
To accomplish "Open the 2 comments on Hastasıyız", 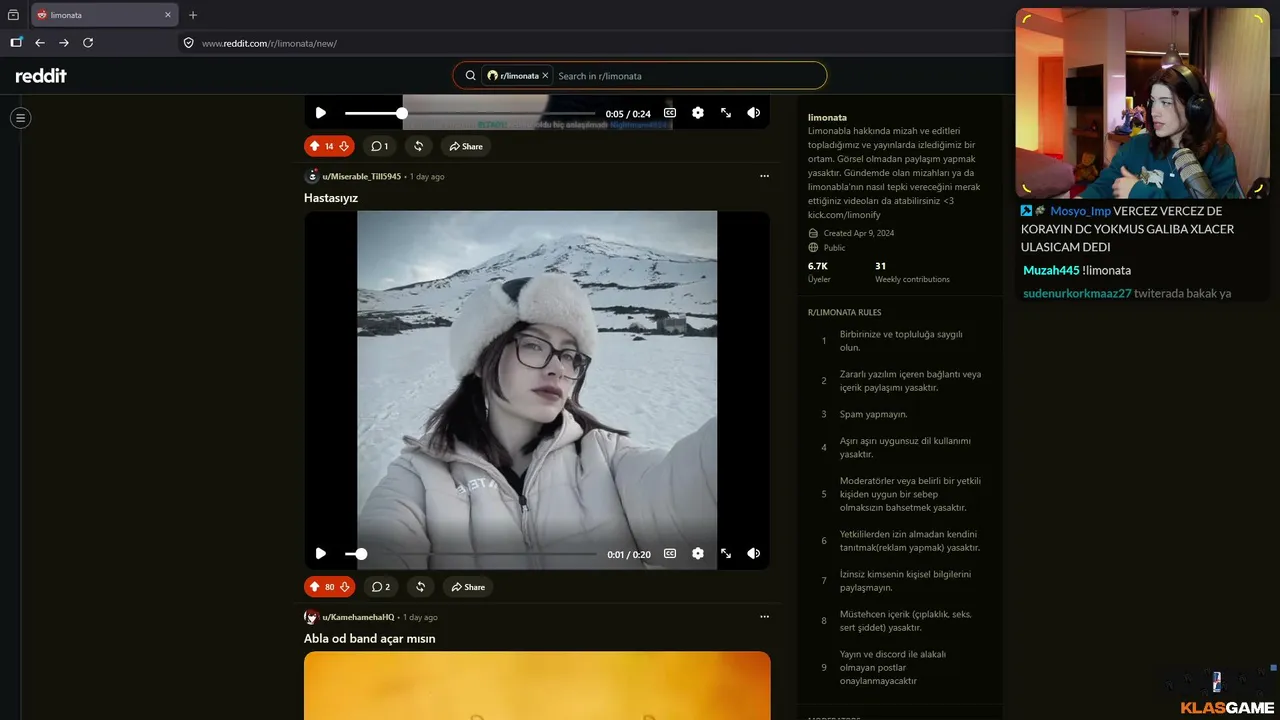I will tap(380, 587).
